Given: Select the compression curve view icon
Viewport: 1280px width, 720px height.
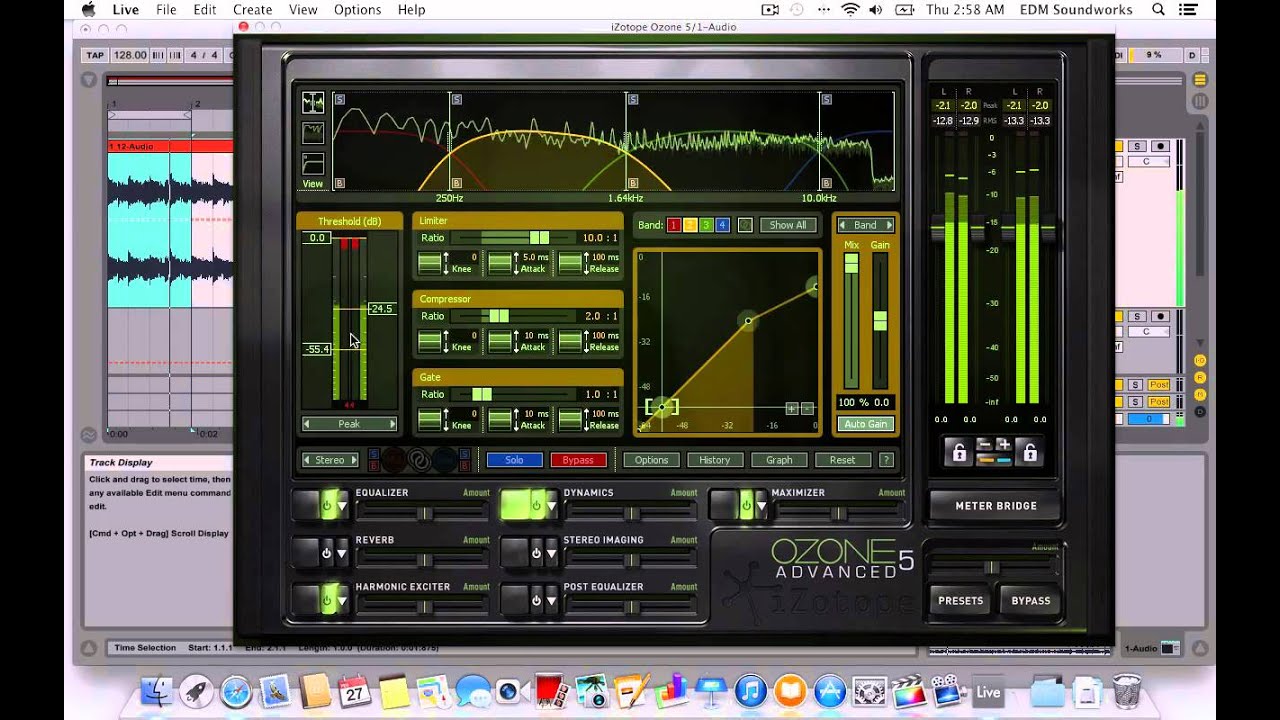Looking at the screenshot, I should pos(313,163).
